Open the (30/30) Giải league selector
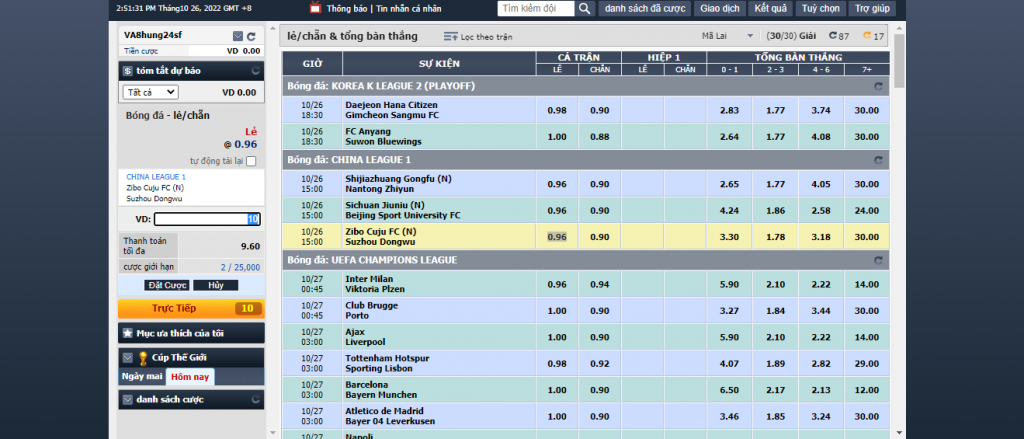1024x439 pixels. pos(792,36)
